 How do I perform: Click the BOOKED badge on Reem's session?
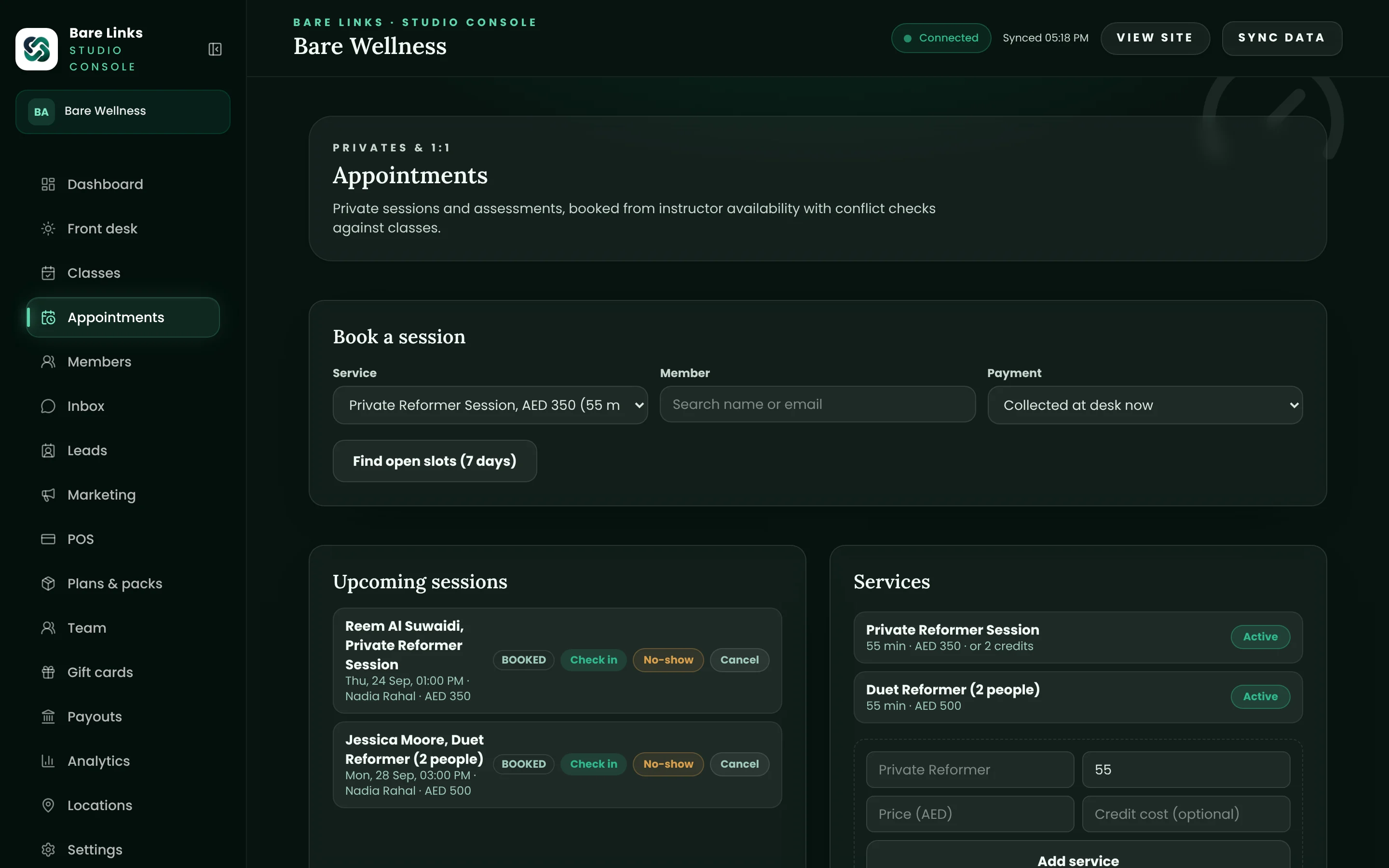pyautogui.click(x=523, y=660)
